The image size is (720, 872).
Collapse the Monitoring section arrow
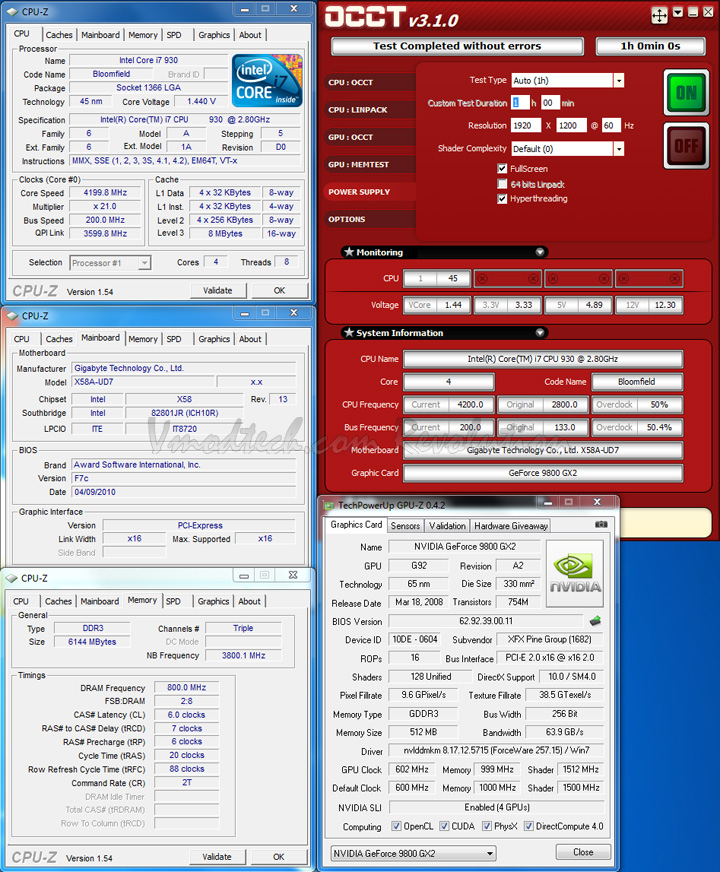point(540,252)
